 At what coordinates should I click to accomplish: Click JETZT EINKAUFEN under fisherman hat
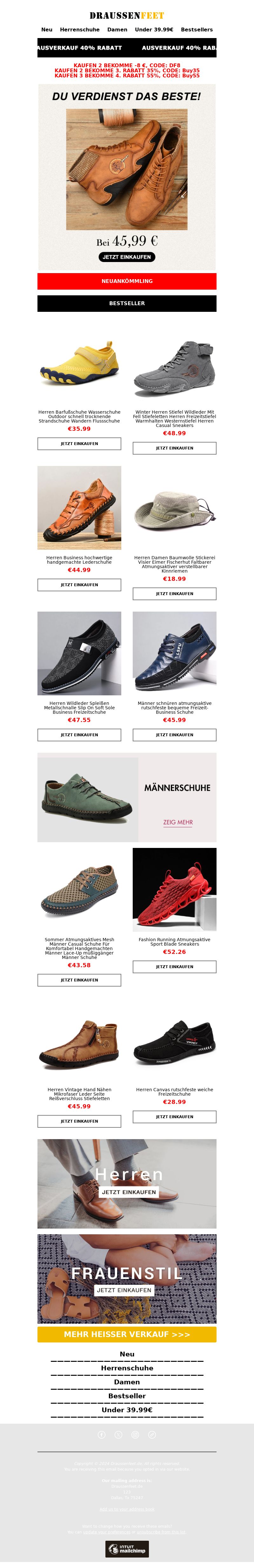point(174,594)
